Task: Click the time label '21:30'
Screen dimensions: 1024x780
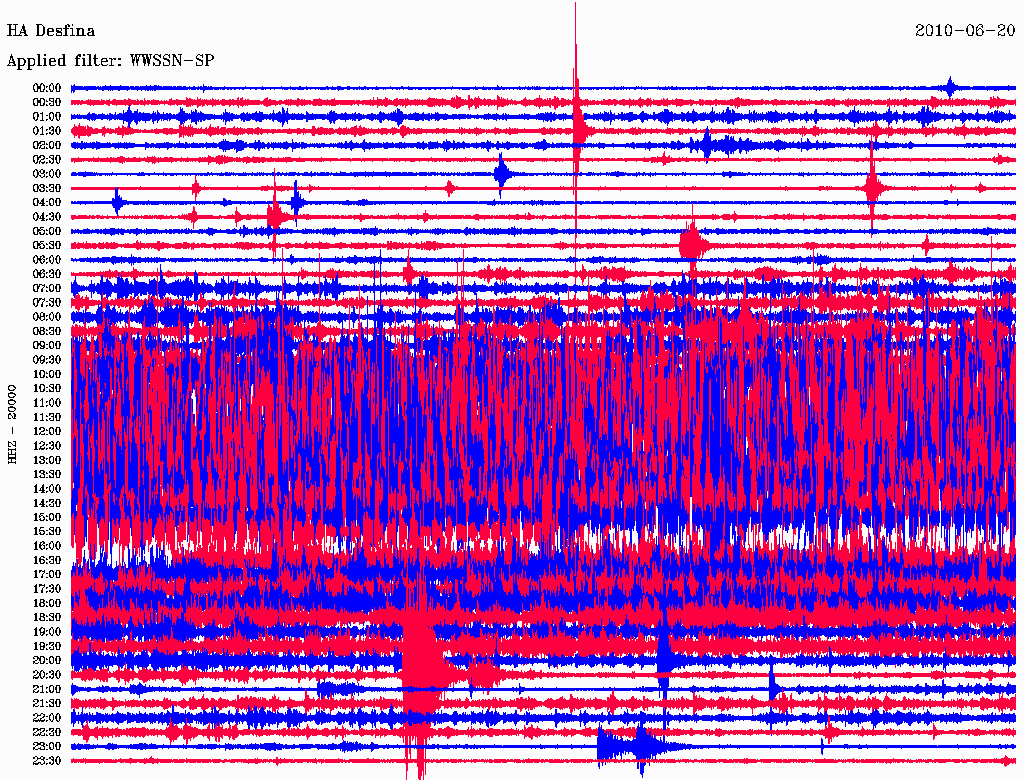Action: click(47, 703)
